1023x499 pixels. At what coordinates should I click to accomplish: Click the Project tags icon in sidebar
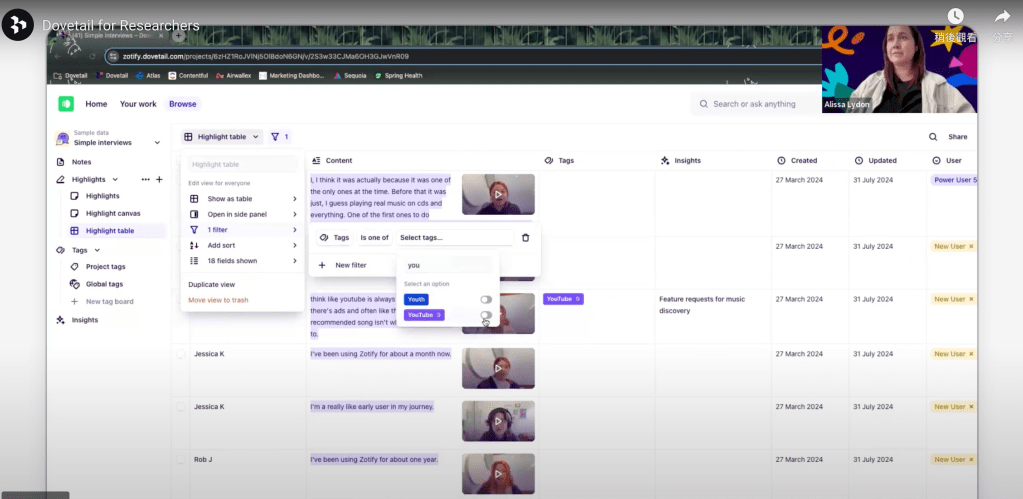74,267
